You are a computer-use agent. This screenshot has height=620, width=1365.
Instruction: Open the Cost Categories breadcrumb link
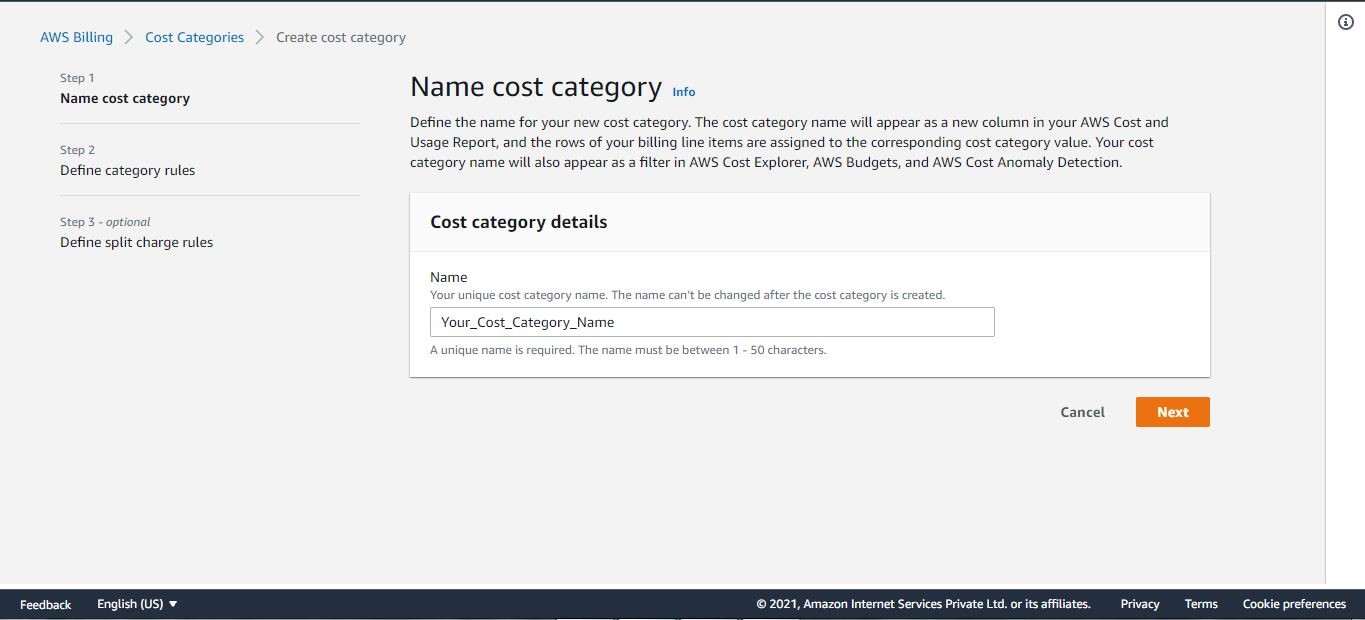[x=194, y=37]
